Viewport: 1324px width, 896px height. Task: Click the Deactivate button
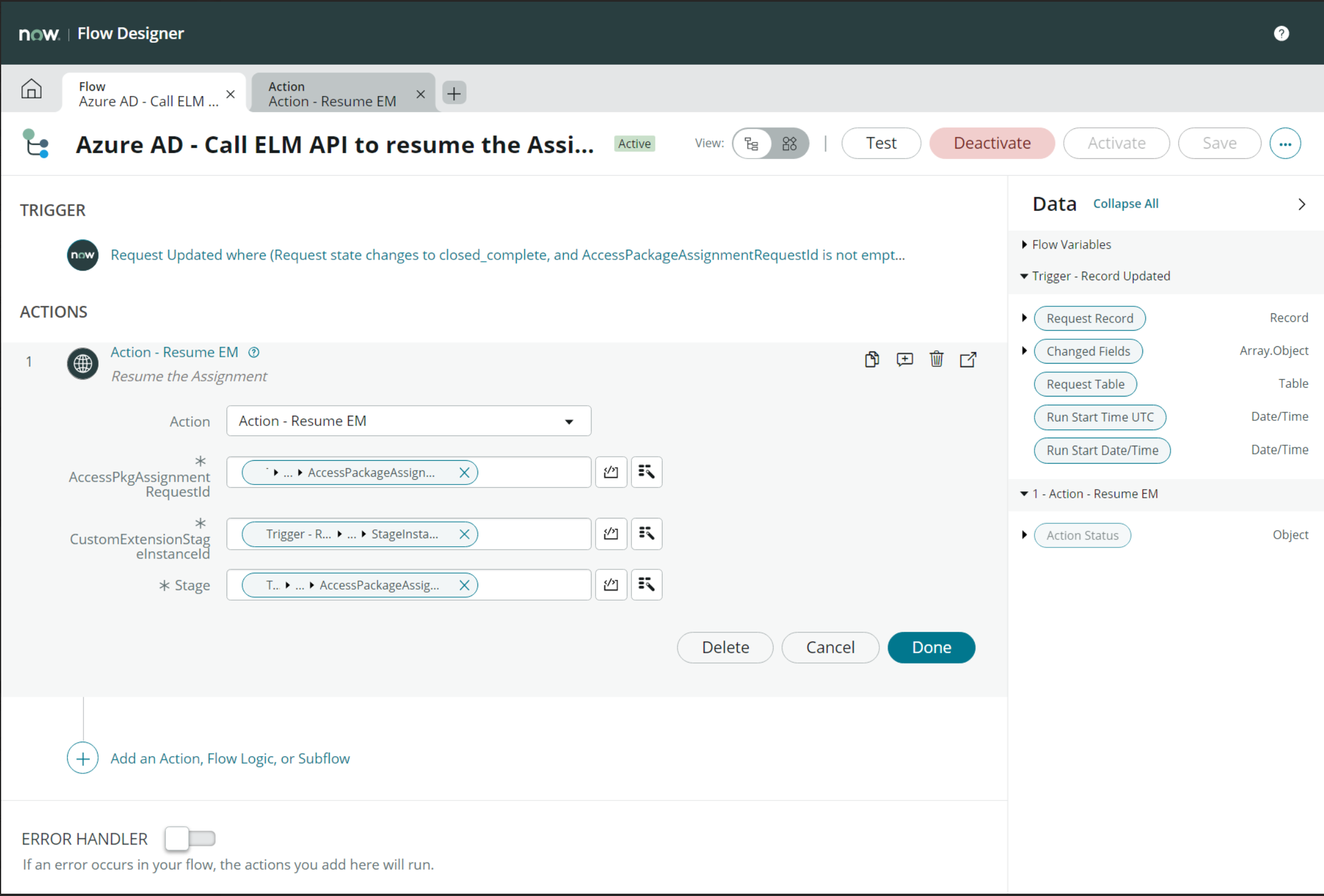pyautogui.click(x=992, y=143)
